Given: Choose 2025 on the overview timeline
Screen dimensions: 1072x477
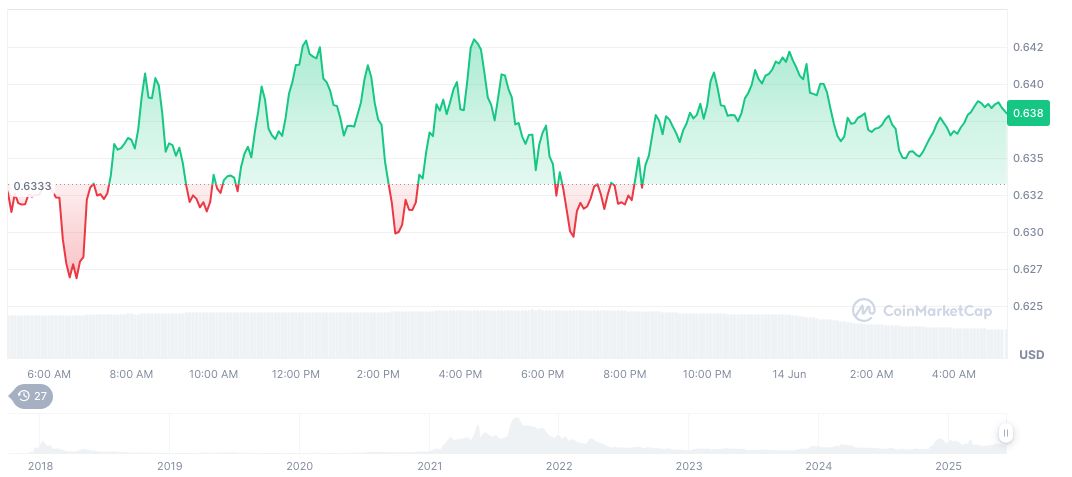Looking at the screenshot, I should click(948, 466).
